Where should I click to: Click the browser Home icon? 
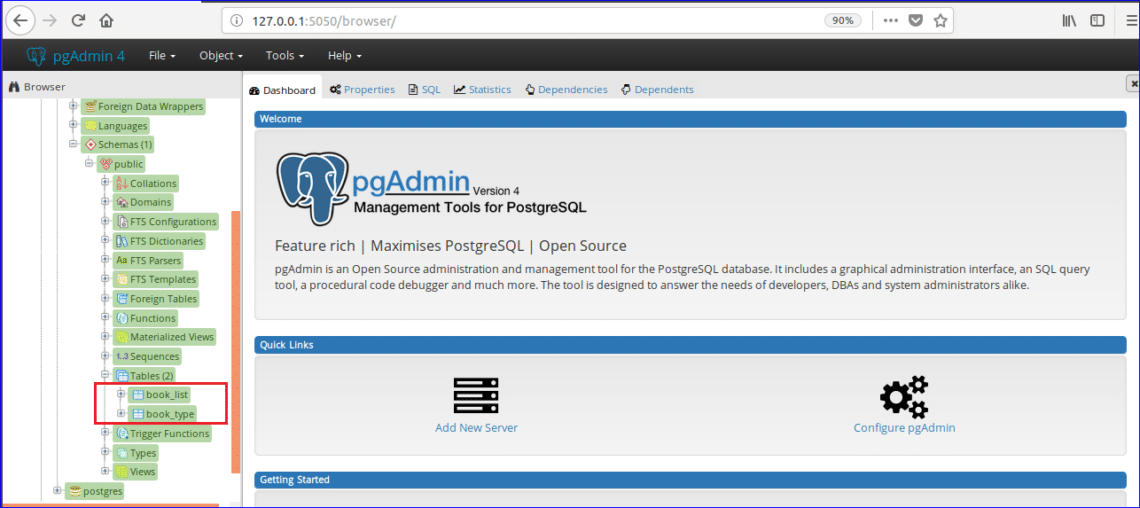pyautogui.click(x=106, y=20)
